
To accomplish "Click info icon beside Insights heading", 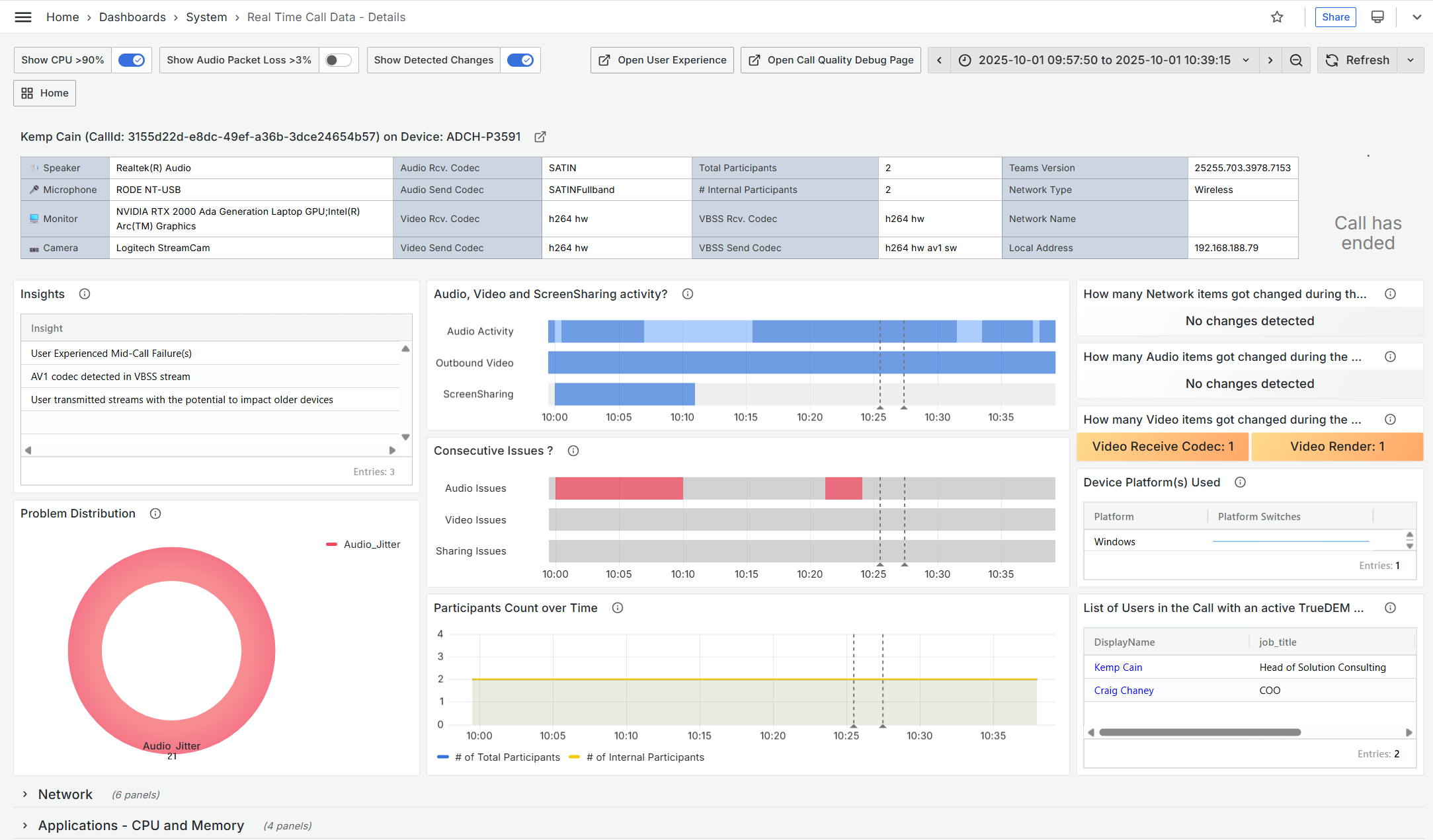I will tap(85, 294).
